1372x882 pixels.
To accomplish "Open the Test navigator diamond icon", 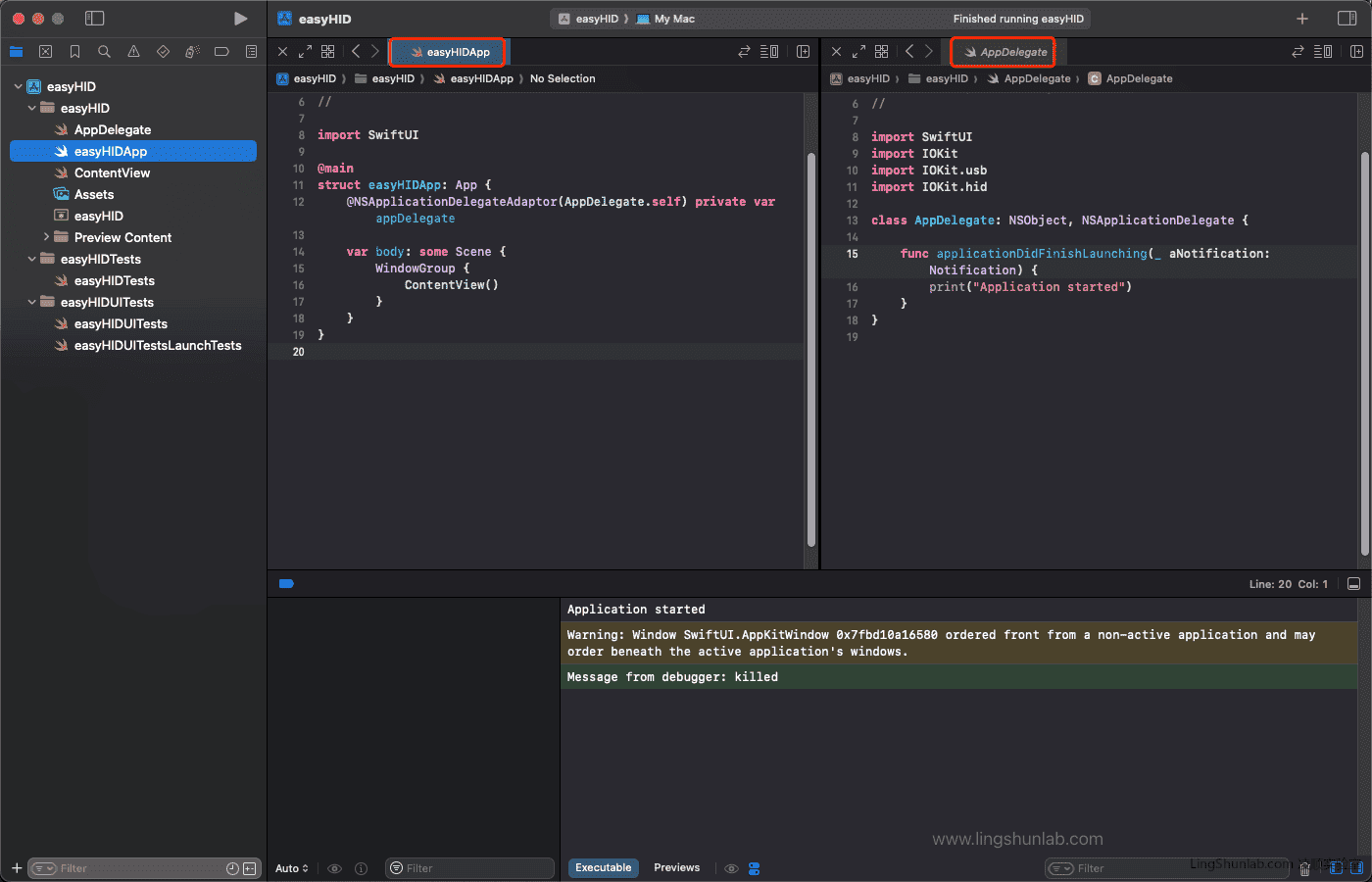I will coord(163,52).
